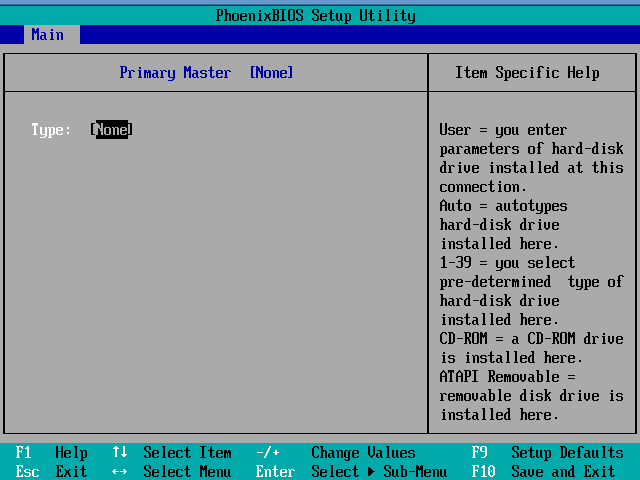Click the Item Specific Help heading
Screen dimensions: 640x480
click(527, 73)
